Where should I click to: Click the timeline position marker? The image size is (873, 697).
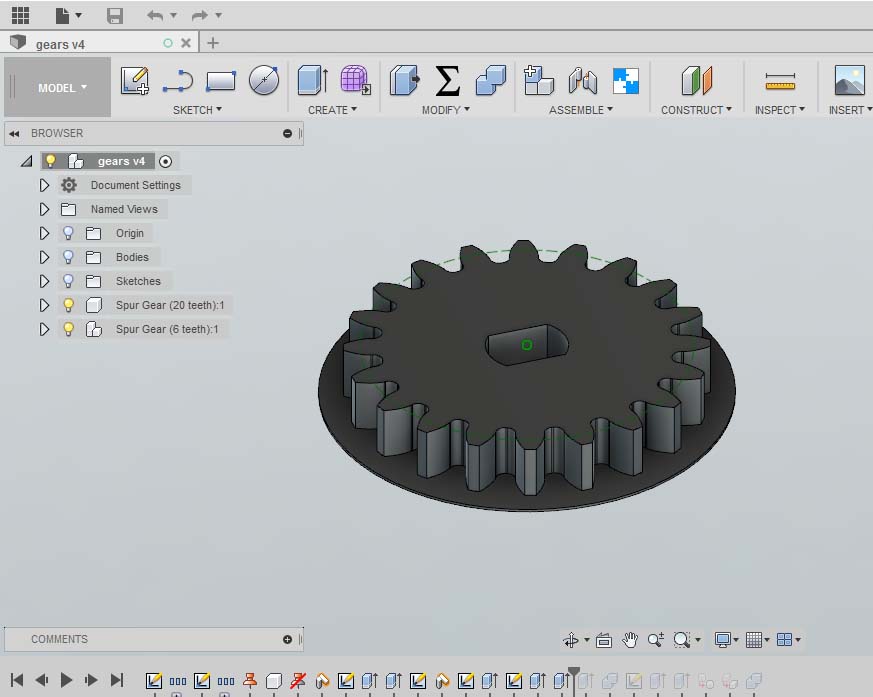(x=573, y=673)
